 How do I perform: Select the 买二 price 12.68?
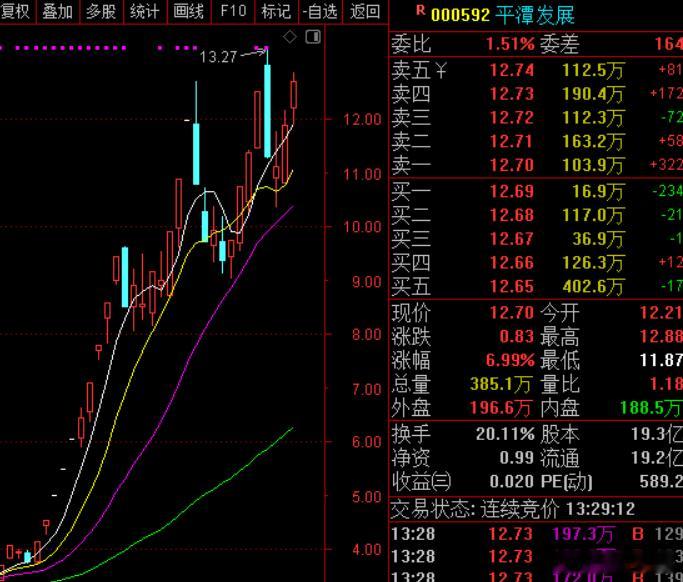[512, 215]
